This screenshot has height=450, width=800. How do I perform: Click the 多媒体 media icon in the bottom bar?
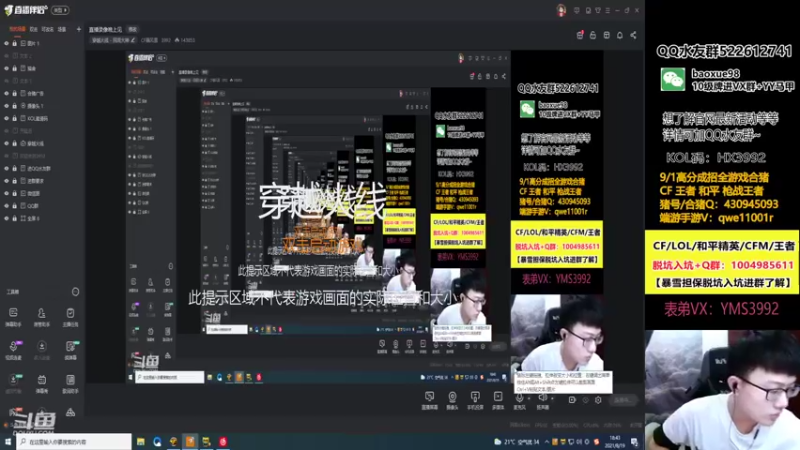point(498,400)
